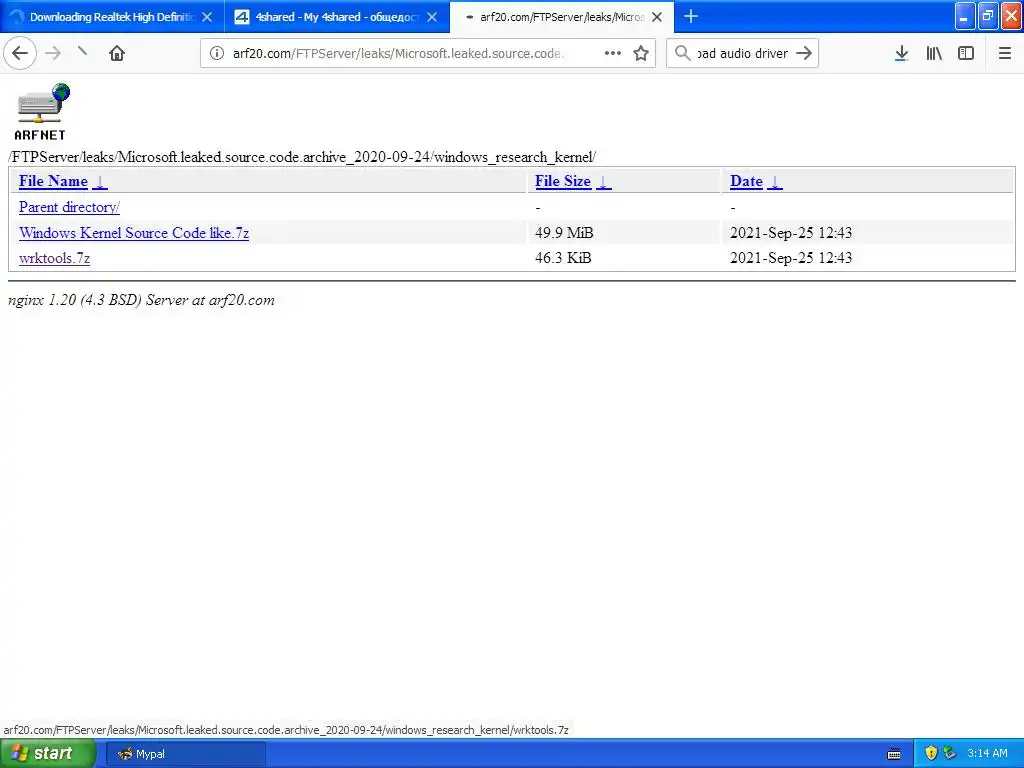
Task: Sort by File Size column
Action: click(563, 182)
